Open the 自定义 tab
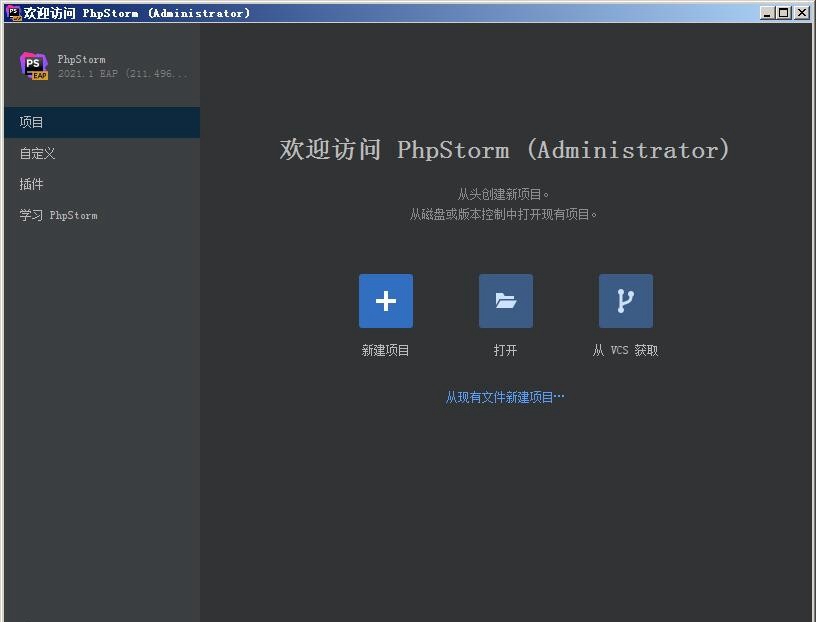Image resolution: width=816 pixels, height=622 pixels. [102, 154]
